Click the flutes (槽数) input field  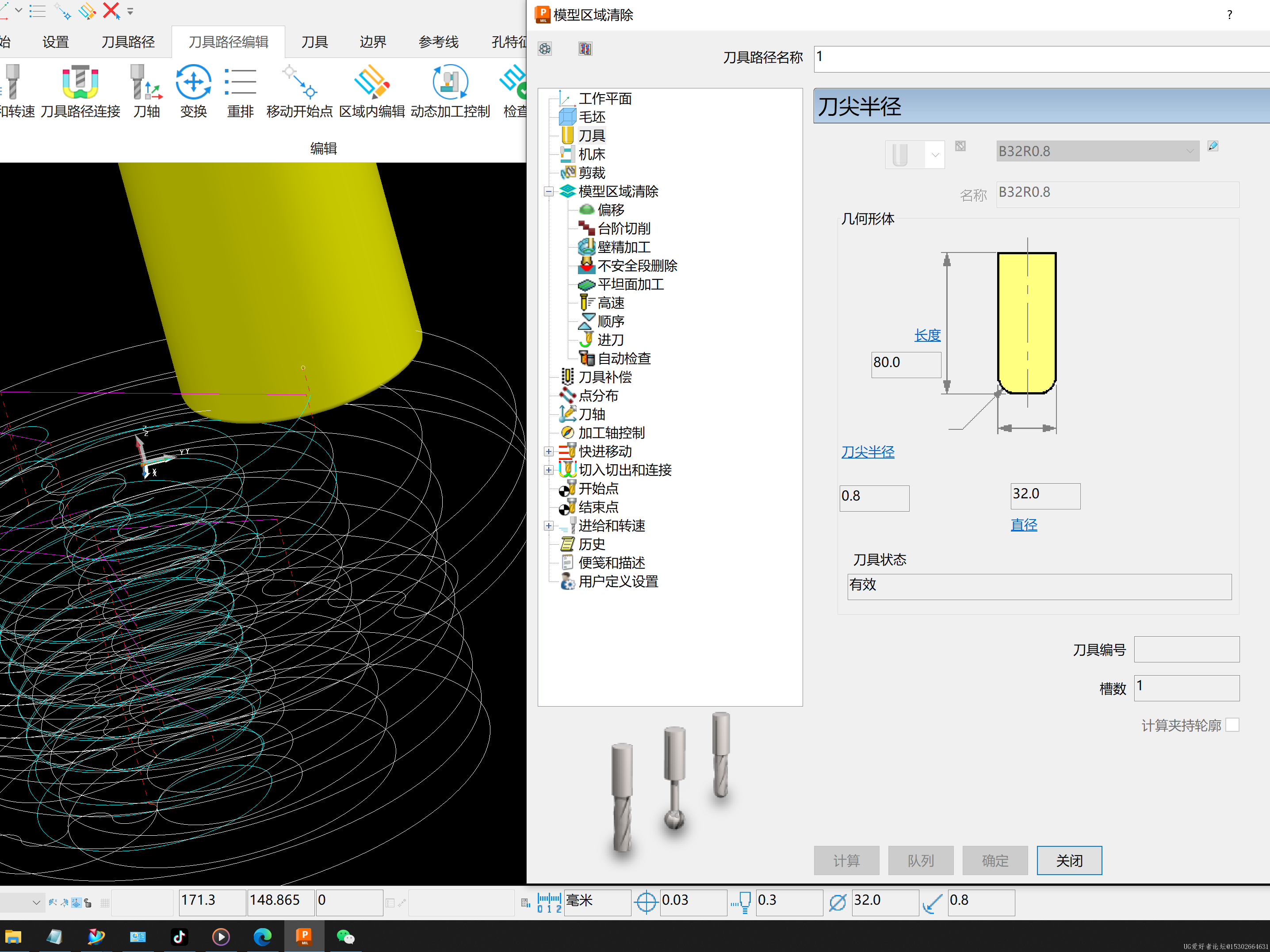(x=1187, y=688)
